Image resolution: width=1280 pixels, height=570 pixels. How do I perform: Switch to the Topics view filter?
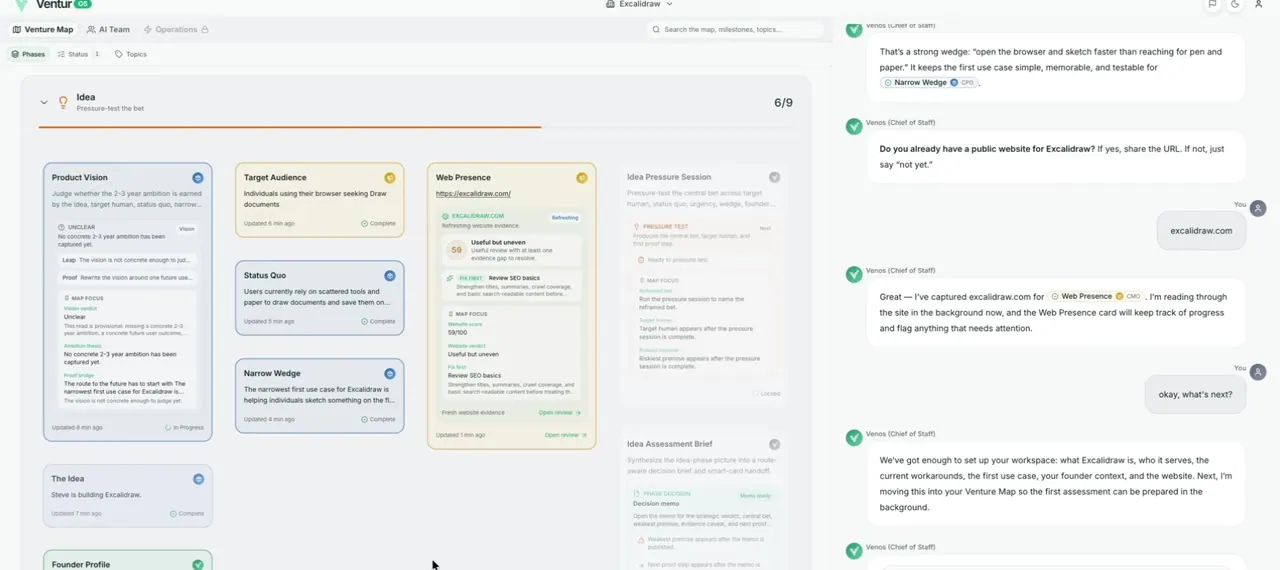[131, 54]
